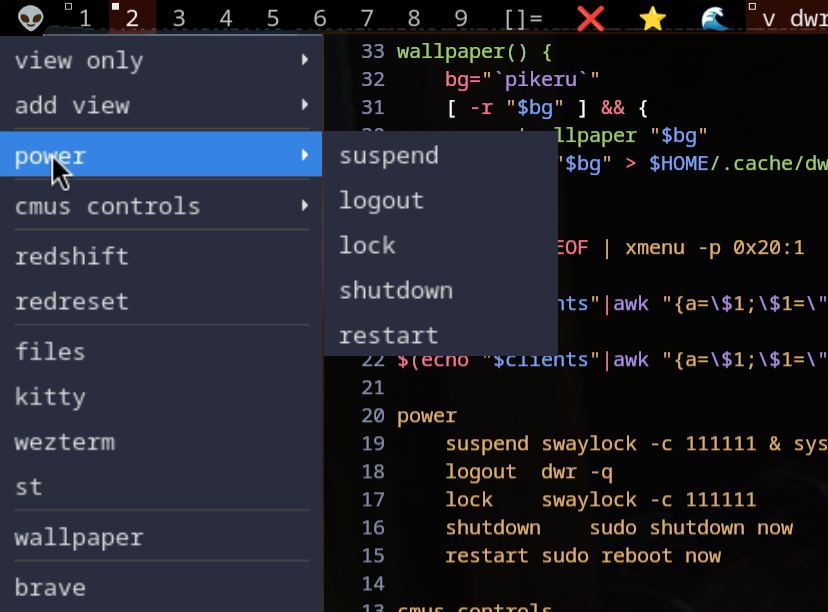Screen dimensions: 828x612
Task: Click 'lock swaylock -c 111111' on line 17
Action: (601, 500)
